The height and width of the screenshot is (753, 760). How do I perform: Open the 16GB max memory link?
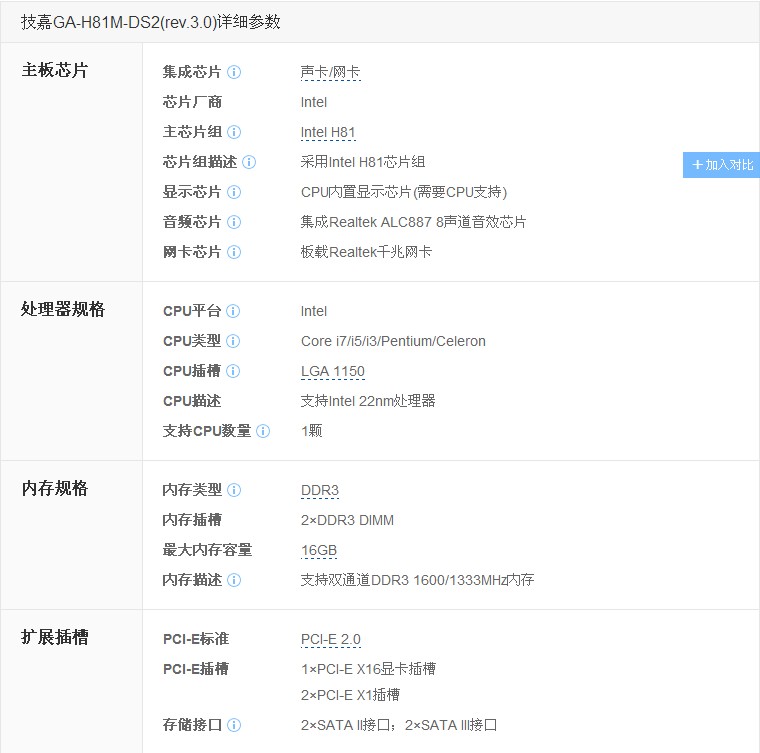(319, 550)
